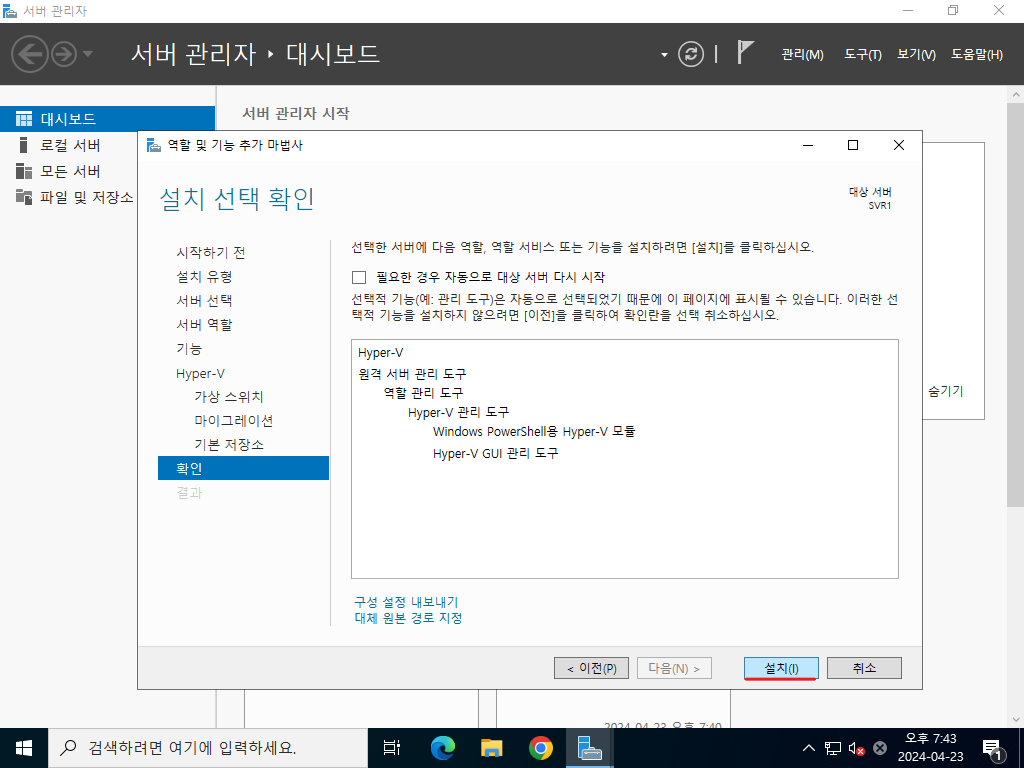Go to 기본 저장소 wizard step

point(229,445)
